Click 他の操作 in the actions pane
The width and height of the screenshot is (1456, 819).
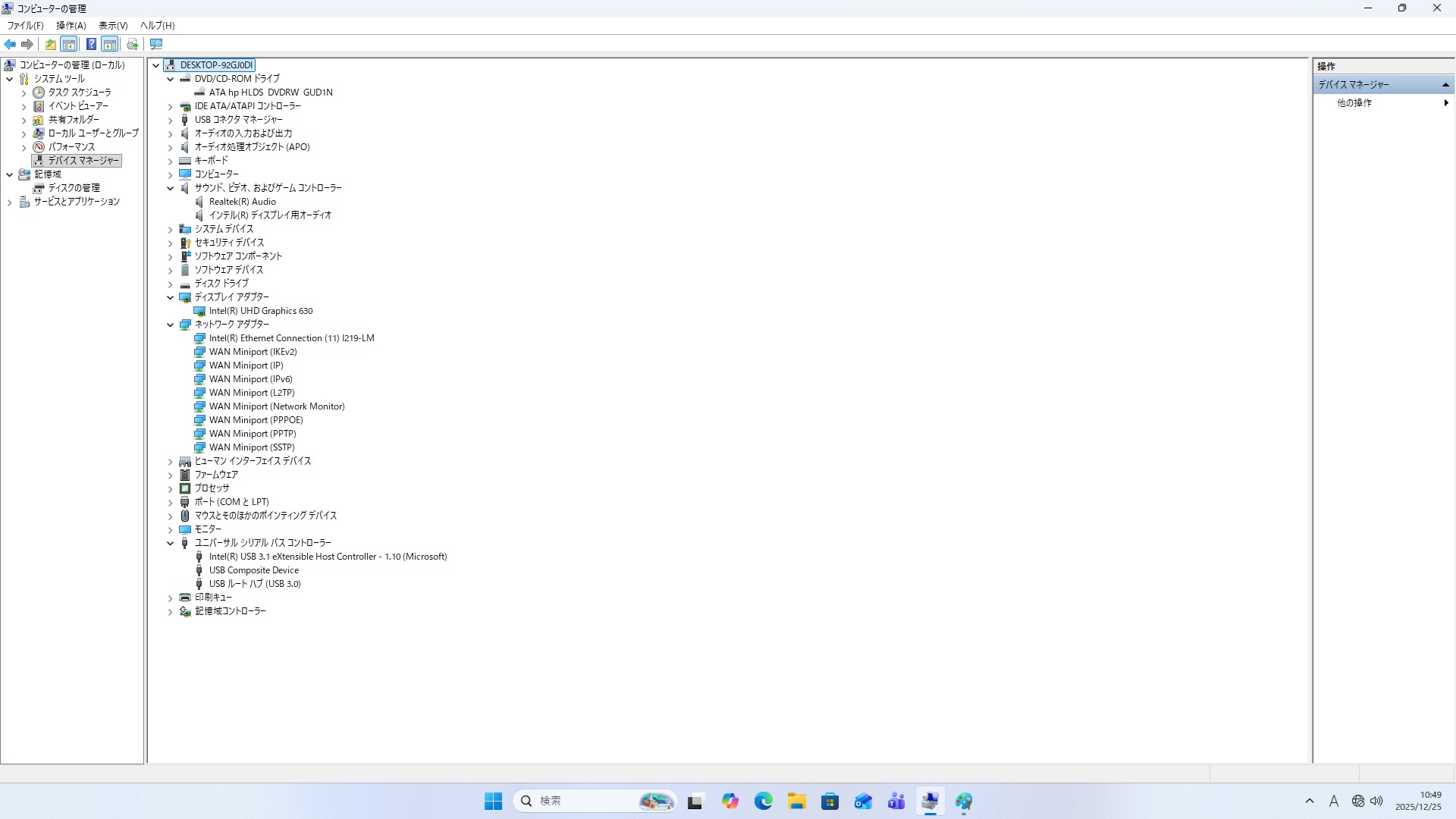tap(1354, 103)
